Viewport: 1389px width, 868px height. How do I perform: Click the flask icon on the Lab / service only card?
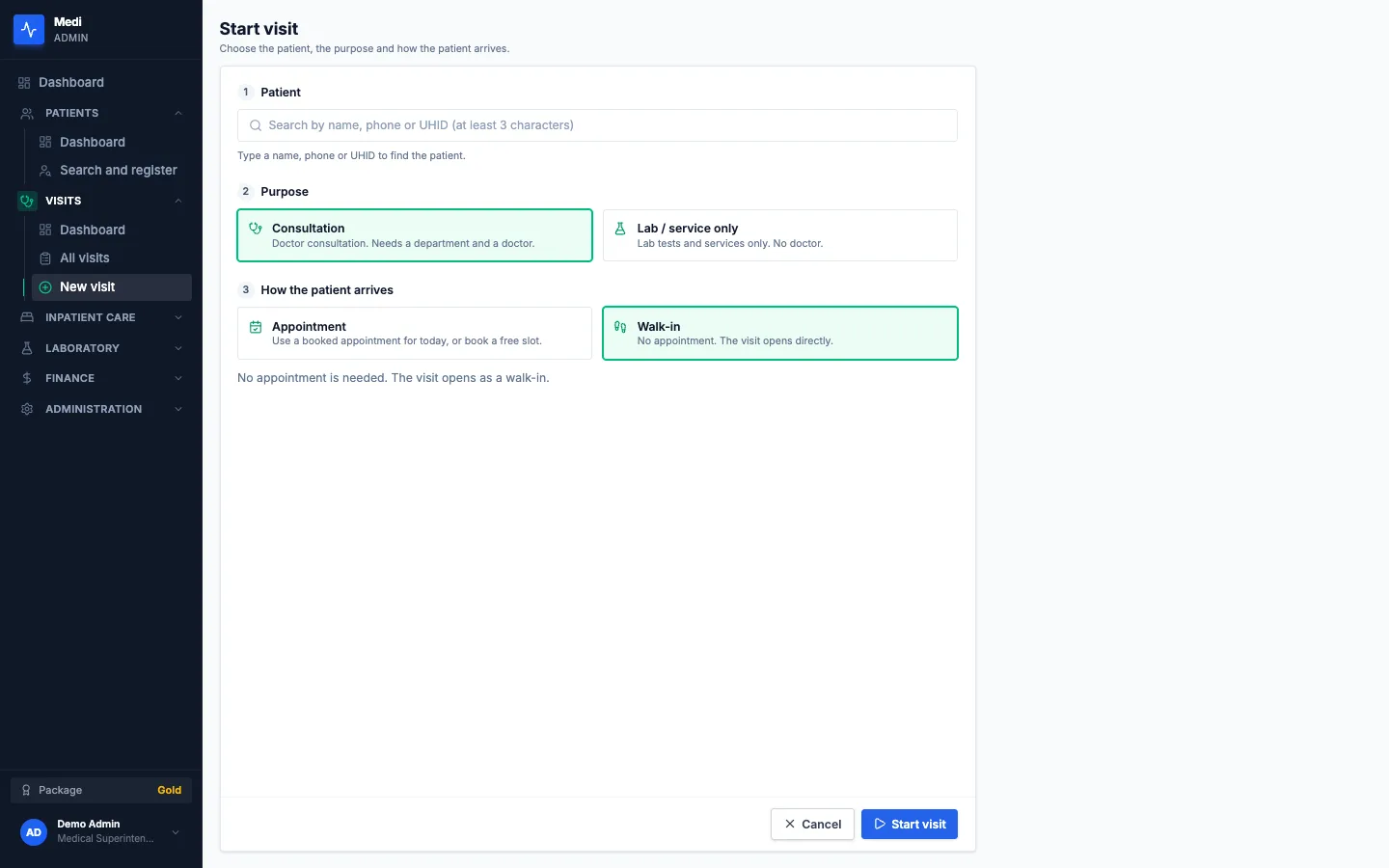(620, 229)
